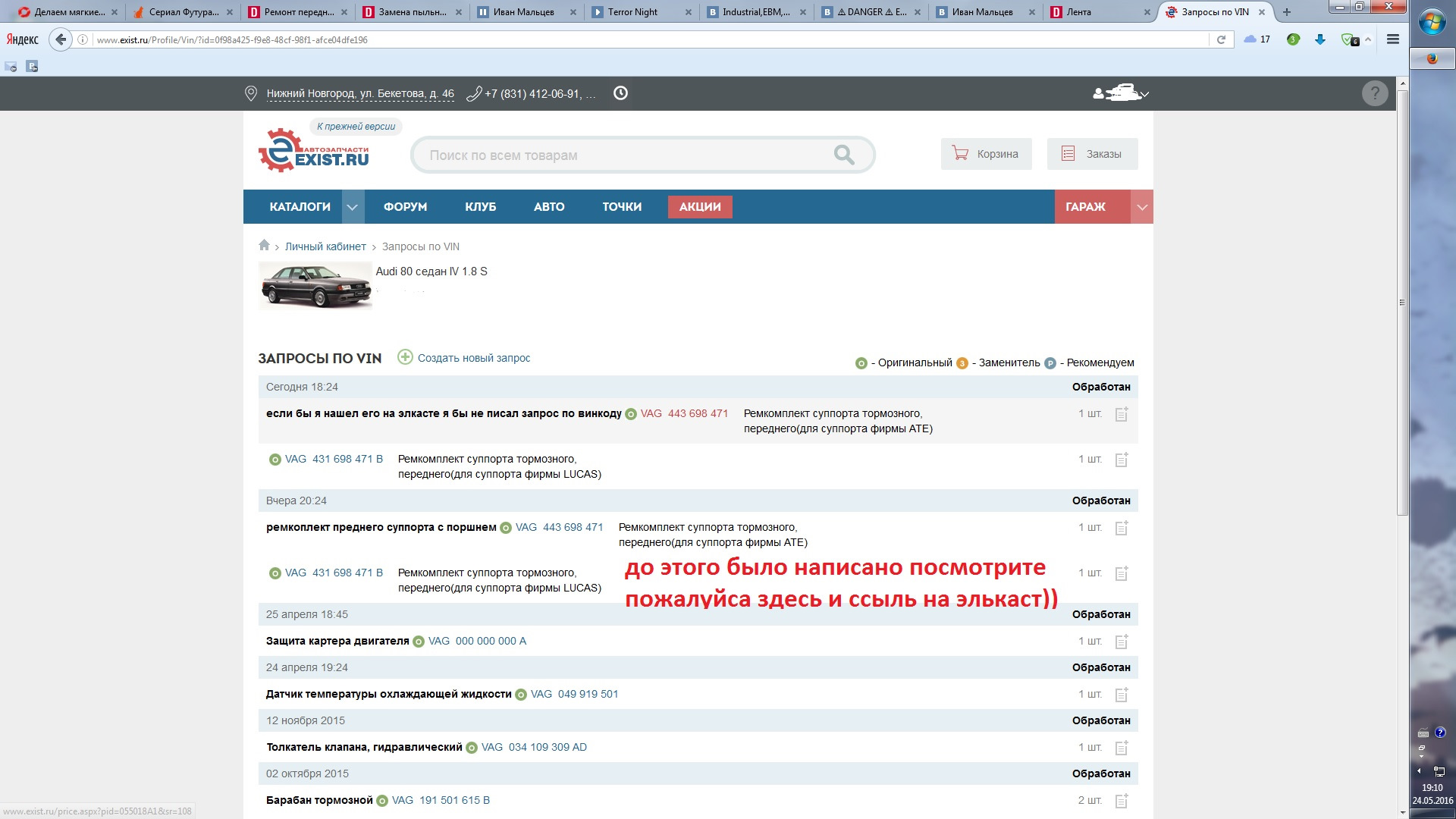Image resolution: width=1456 pixels, height=819 pixels.
Task: Open the downloads arrow icon in toolbar
Action: (x=1320, y=39)
